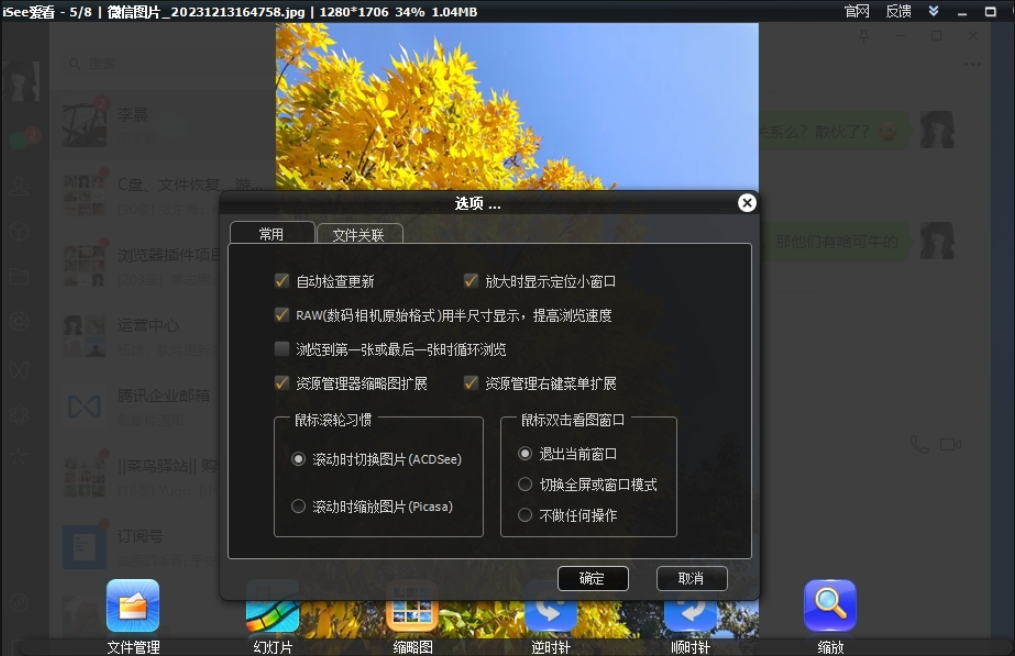1015x656 pixels.
Task: Choose 切换全屏或窗口模式 for double-click
Action: pos(525,484)
